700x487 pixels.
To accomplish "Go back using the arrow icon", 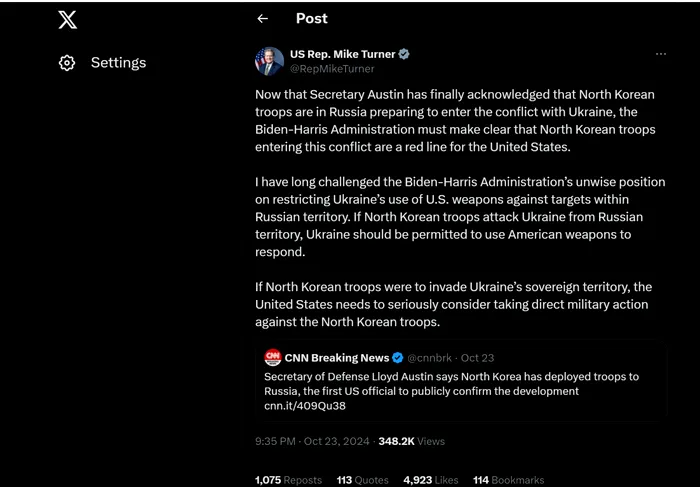I will pos(263,19).
